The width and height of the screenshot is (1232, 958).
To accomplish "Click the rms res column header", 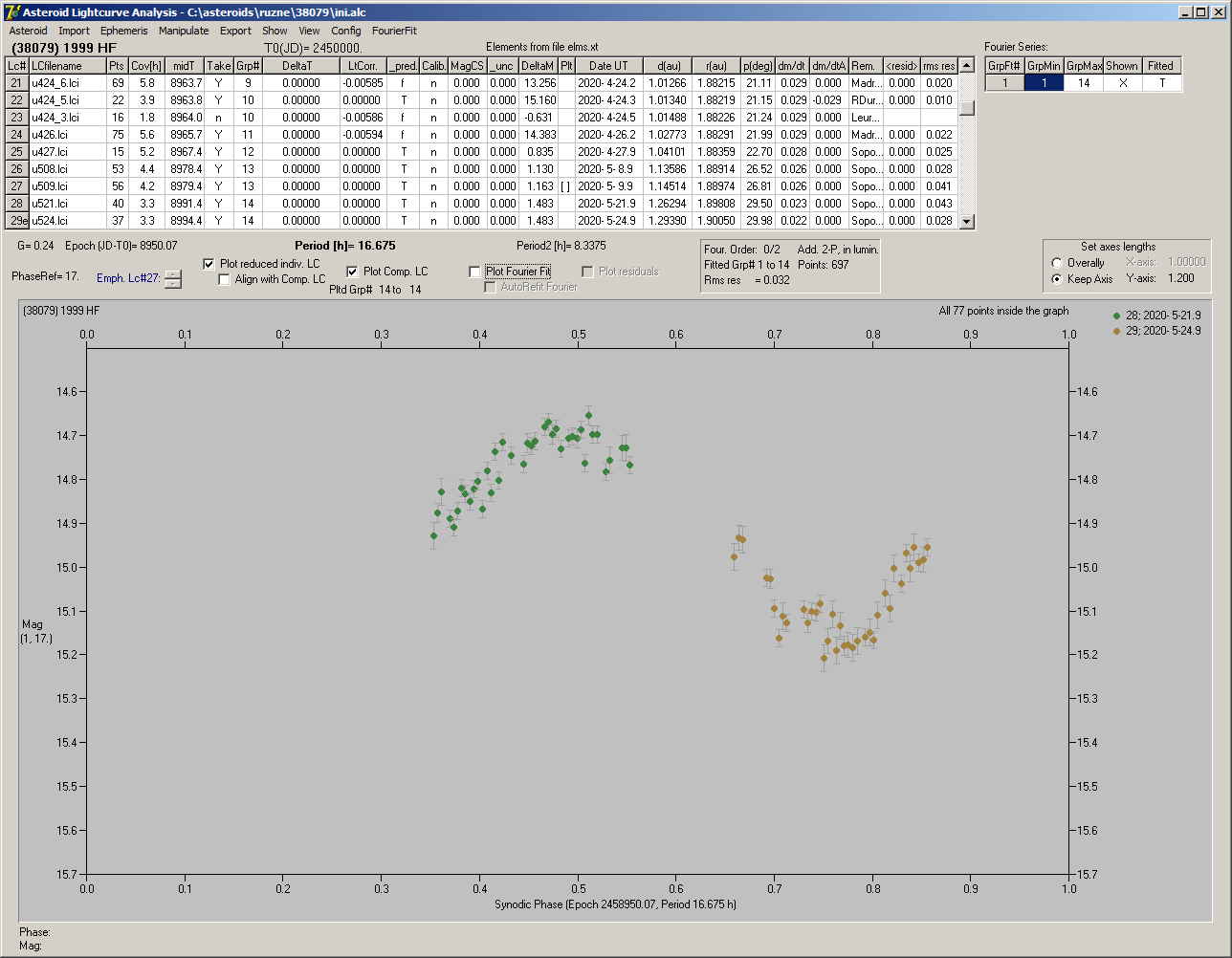I will [x=938, y=66].
